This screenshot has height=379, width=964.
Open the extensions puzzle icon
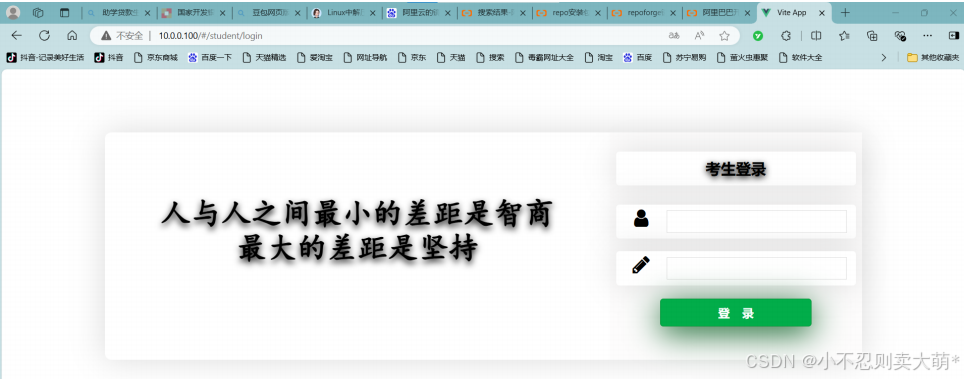(786, 36)
